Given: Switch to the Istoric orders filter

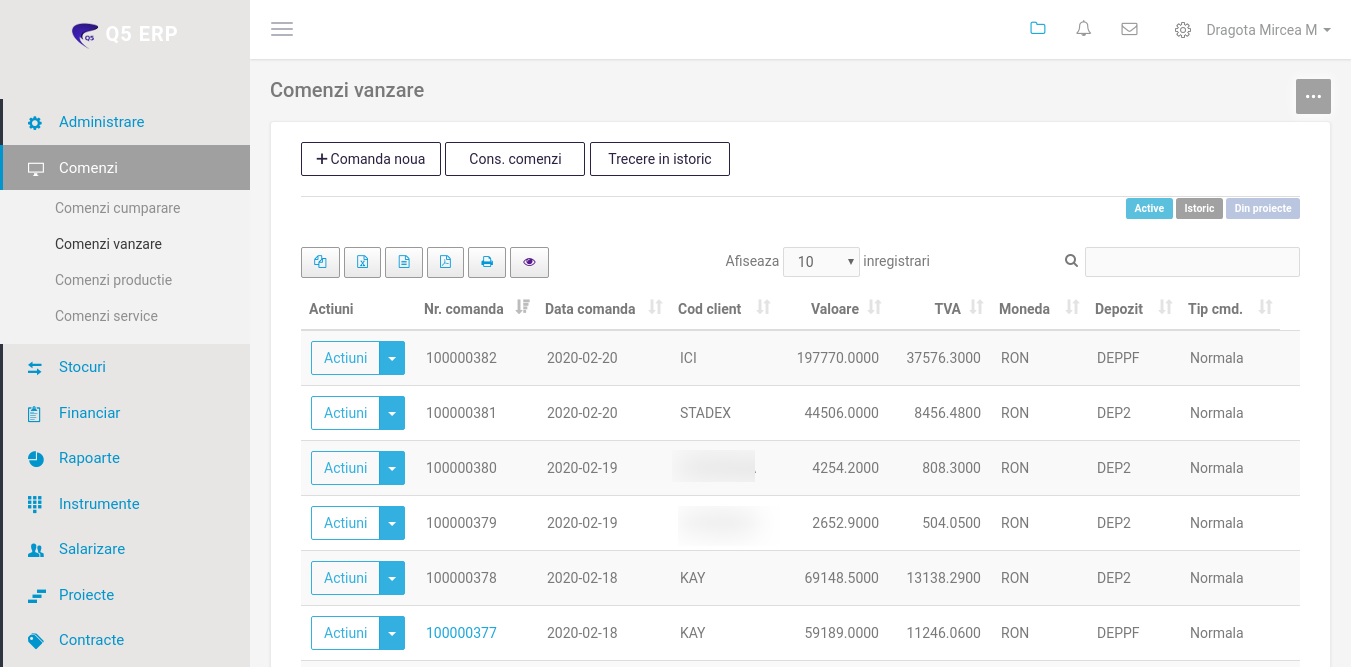Looking at the screenshot, I should click(x=1199, y=209).
